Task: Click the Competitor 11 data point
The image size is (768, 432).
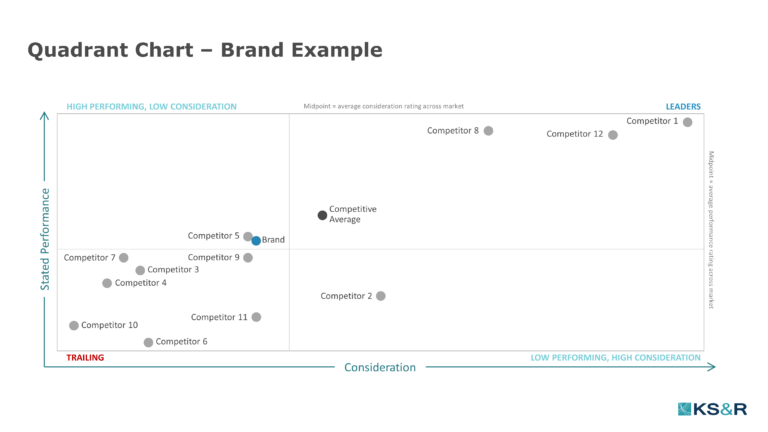Action: click(256, 317)
